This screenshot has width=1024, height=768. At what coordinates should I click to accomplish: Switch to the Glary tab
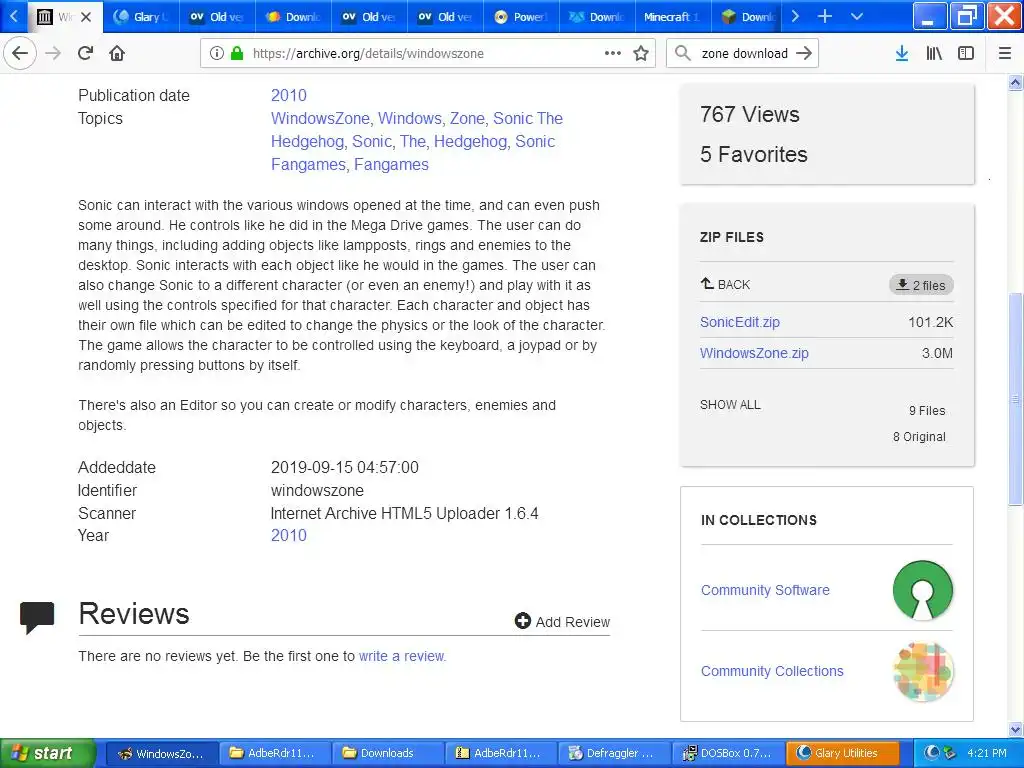(x=140, y=17)
